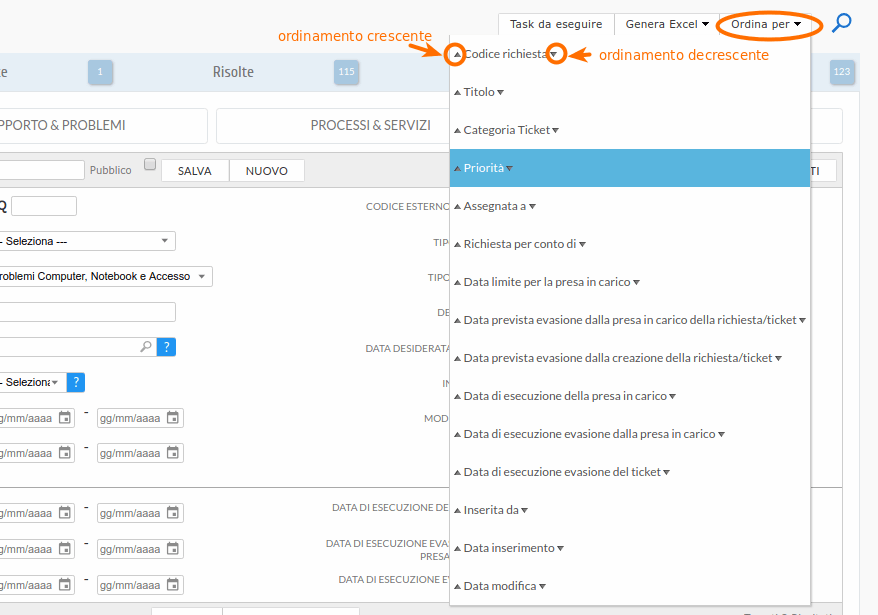
Task: Sort Data modifica descending arrow
Action: click(x=542, y=587)
